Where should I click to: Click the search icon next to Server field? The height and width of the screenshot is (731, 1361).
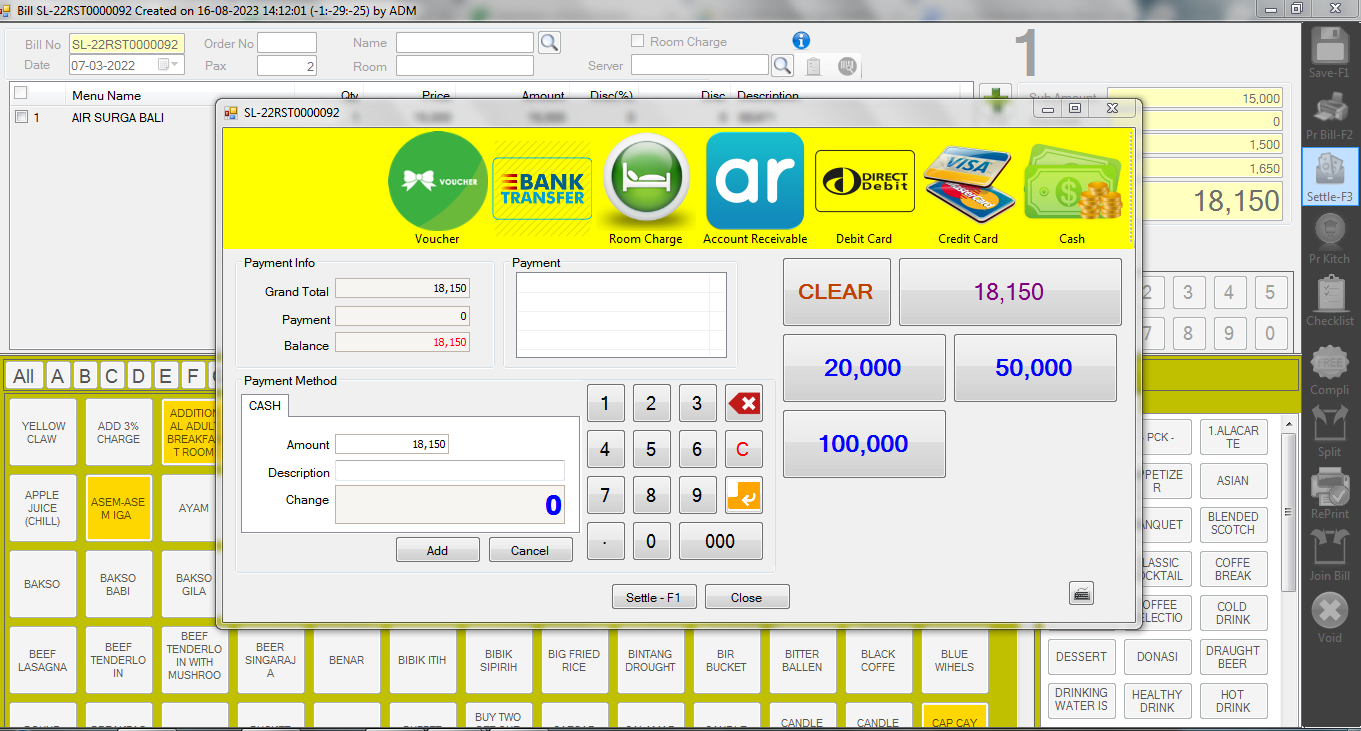pos(782,65)
